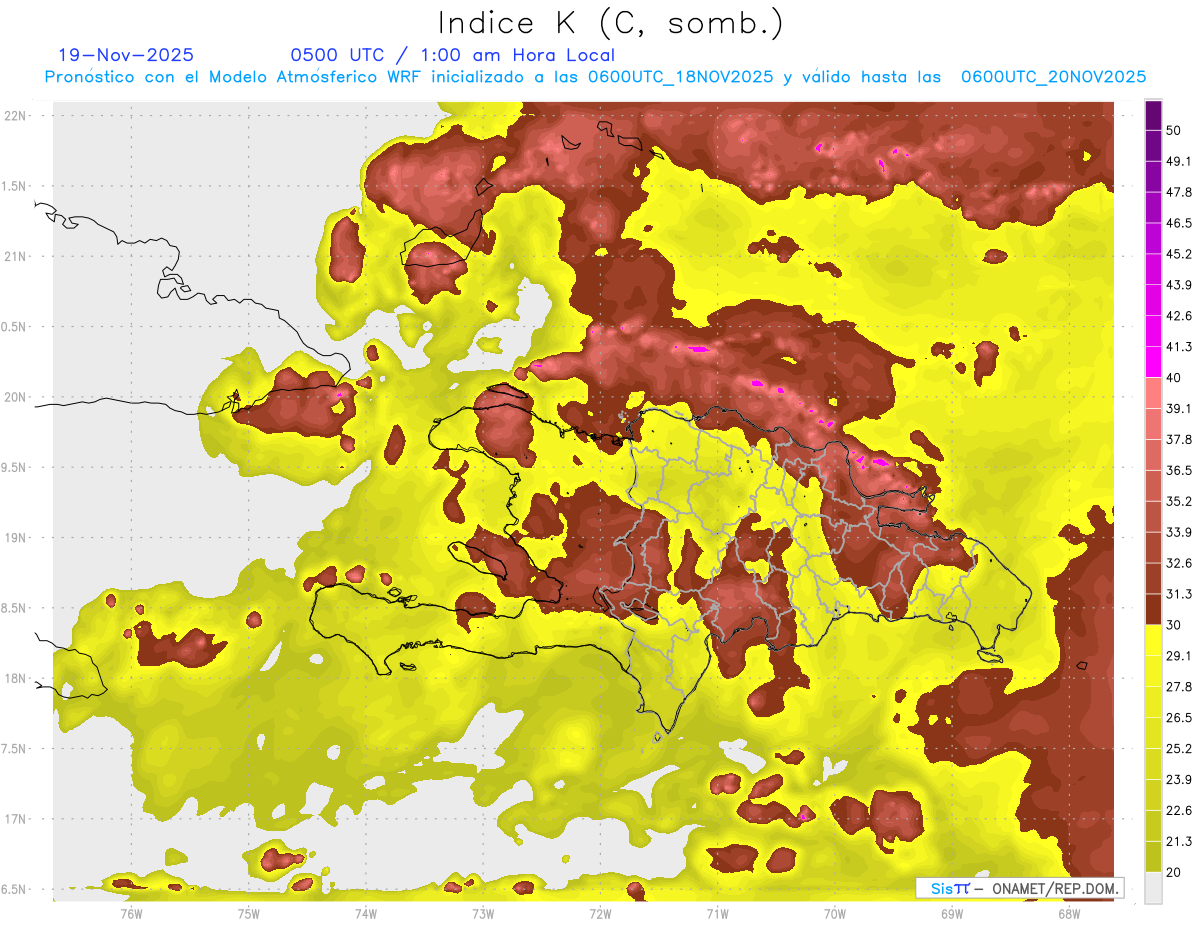Click the colorbar value 47.8
1200x927 pixels.
point(1179,192)
